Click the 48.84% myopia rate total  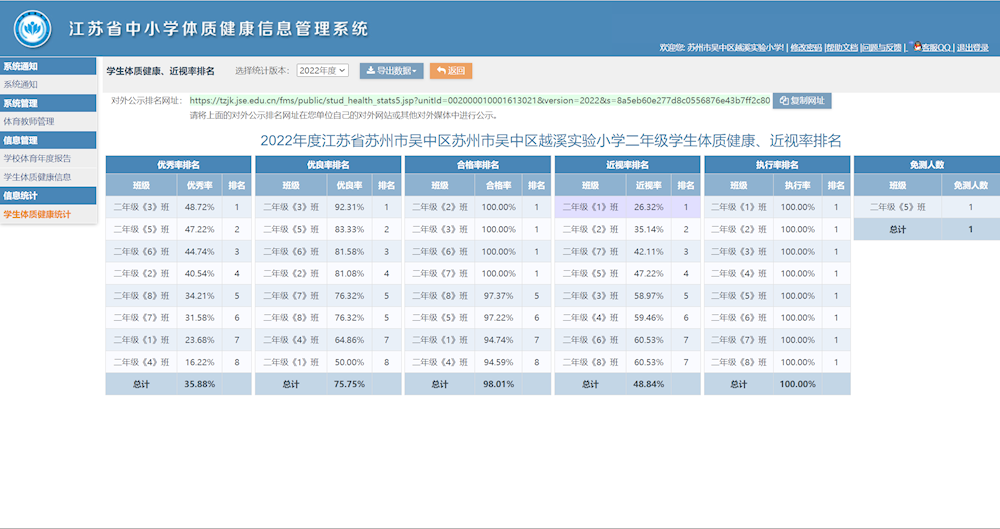[x=649, y=384]
